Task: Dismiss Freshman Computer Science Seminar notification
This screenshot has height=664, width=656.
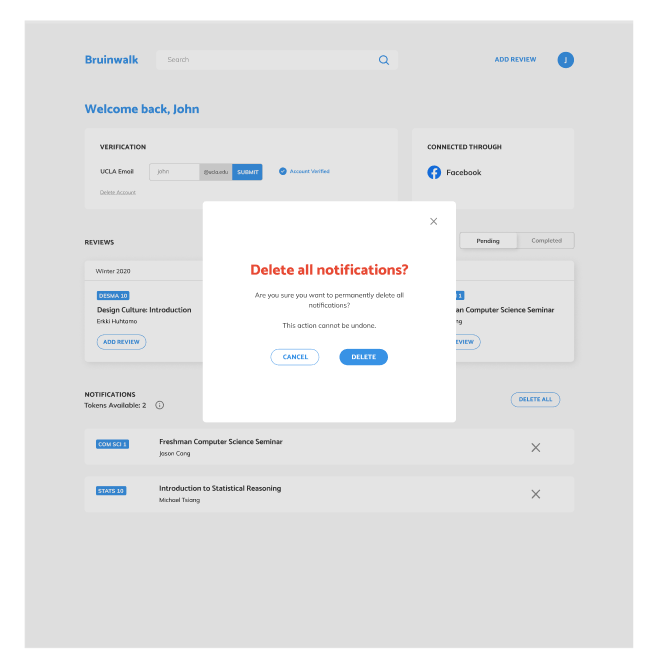Action: 535,447
